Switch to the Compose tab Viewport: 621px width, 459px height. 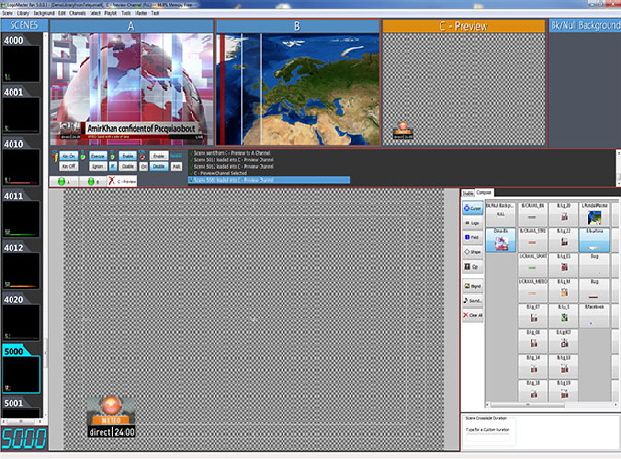pyautogui.click(x=484, y=192)
